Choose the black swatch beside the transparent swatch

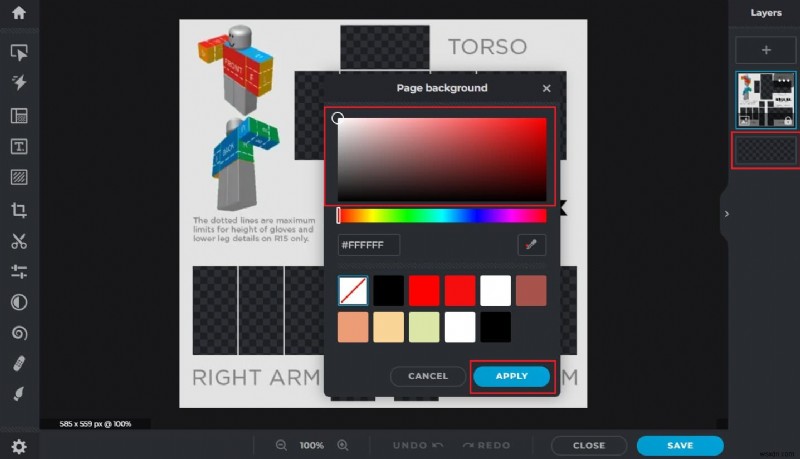coord(388,291)
